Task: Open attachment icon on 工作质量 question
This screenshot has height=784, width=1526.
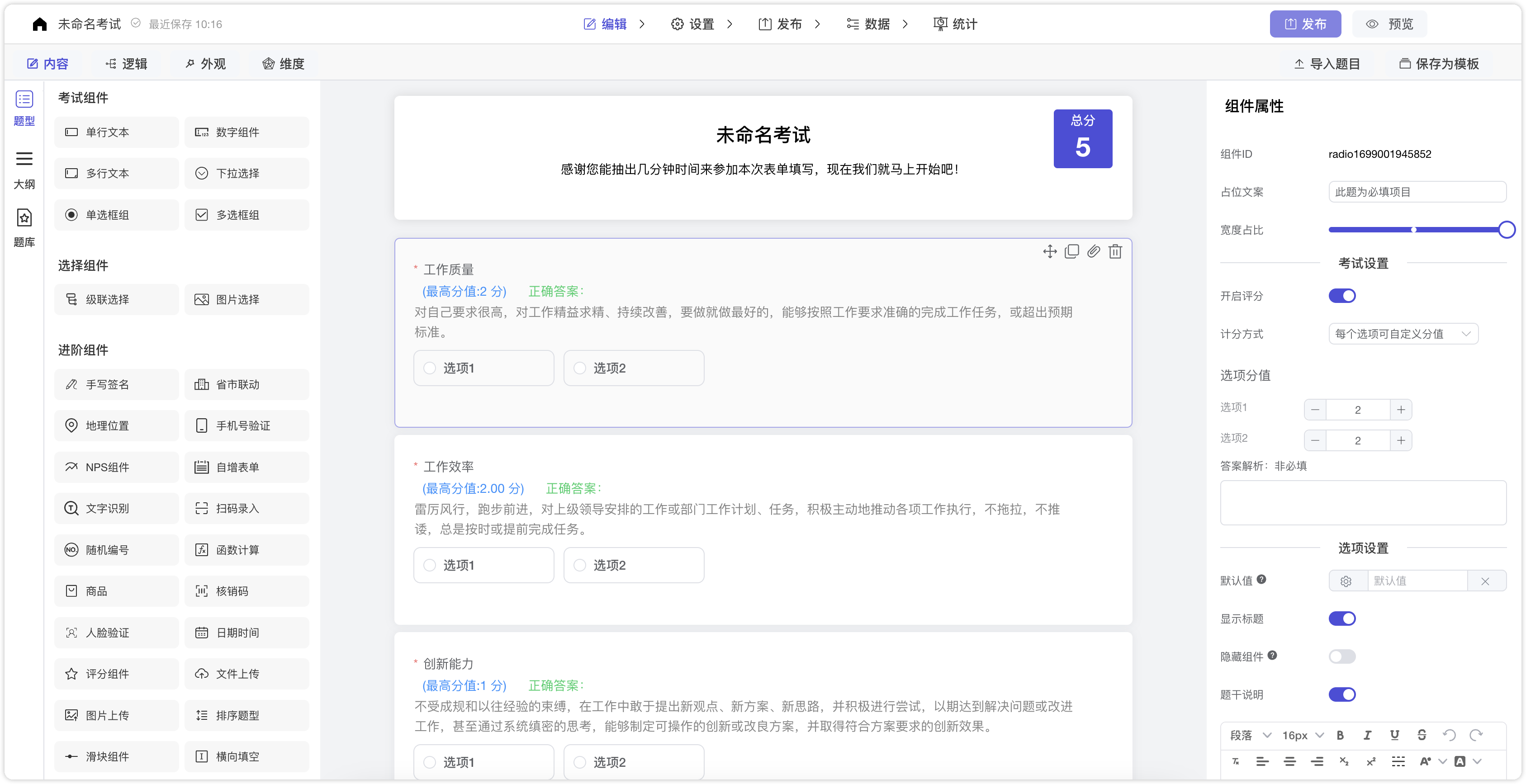Action: click(x=1094, y=251)
